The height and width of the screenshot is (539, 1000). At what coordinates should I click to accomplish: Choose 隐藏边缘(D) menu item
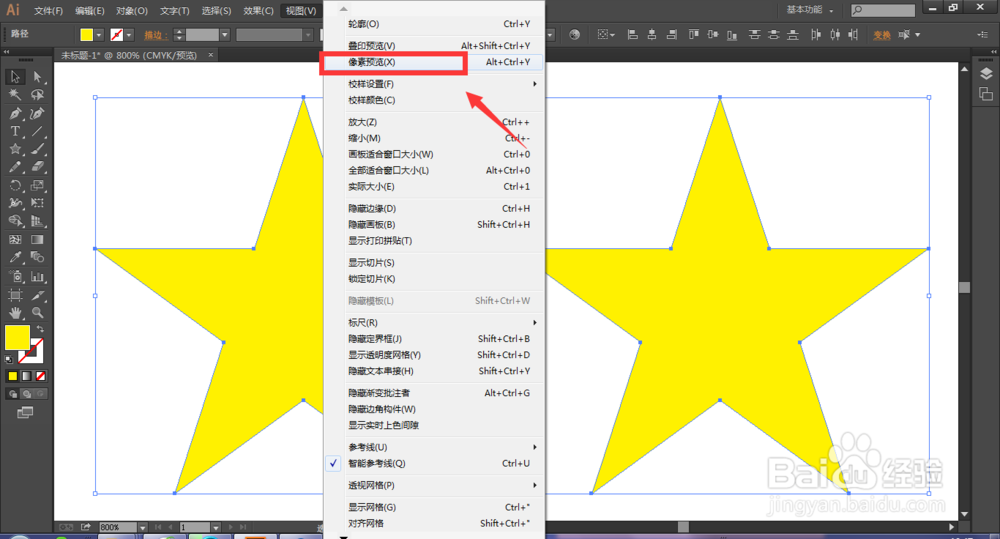click(434, 209)
